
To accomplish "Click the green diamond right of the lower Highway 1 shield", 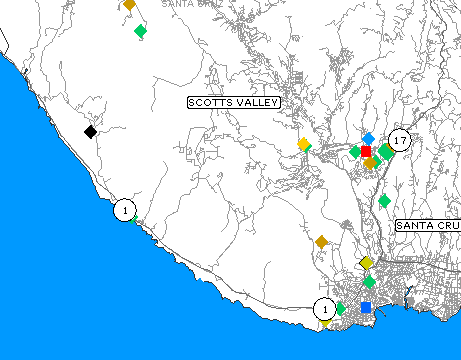I will pos(341,309).
